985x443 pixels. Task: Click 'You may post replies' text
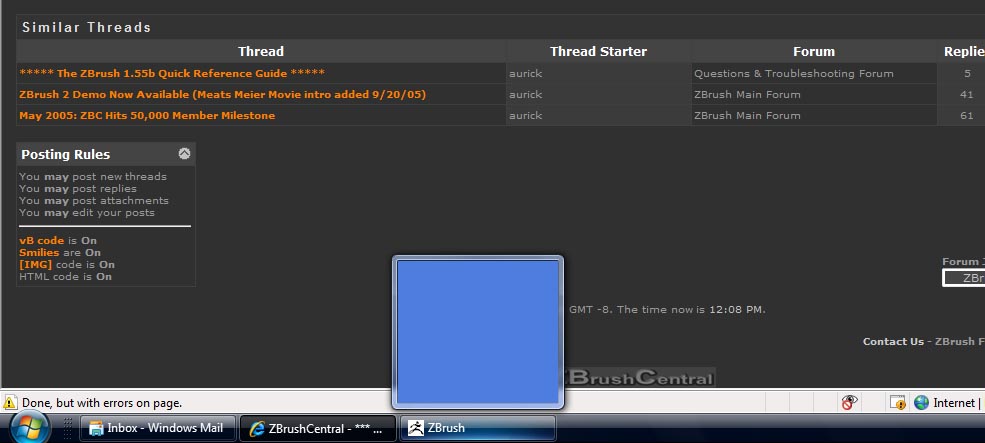78,189
